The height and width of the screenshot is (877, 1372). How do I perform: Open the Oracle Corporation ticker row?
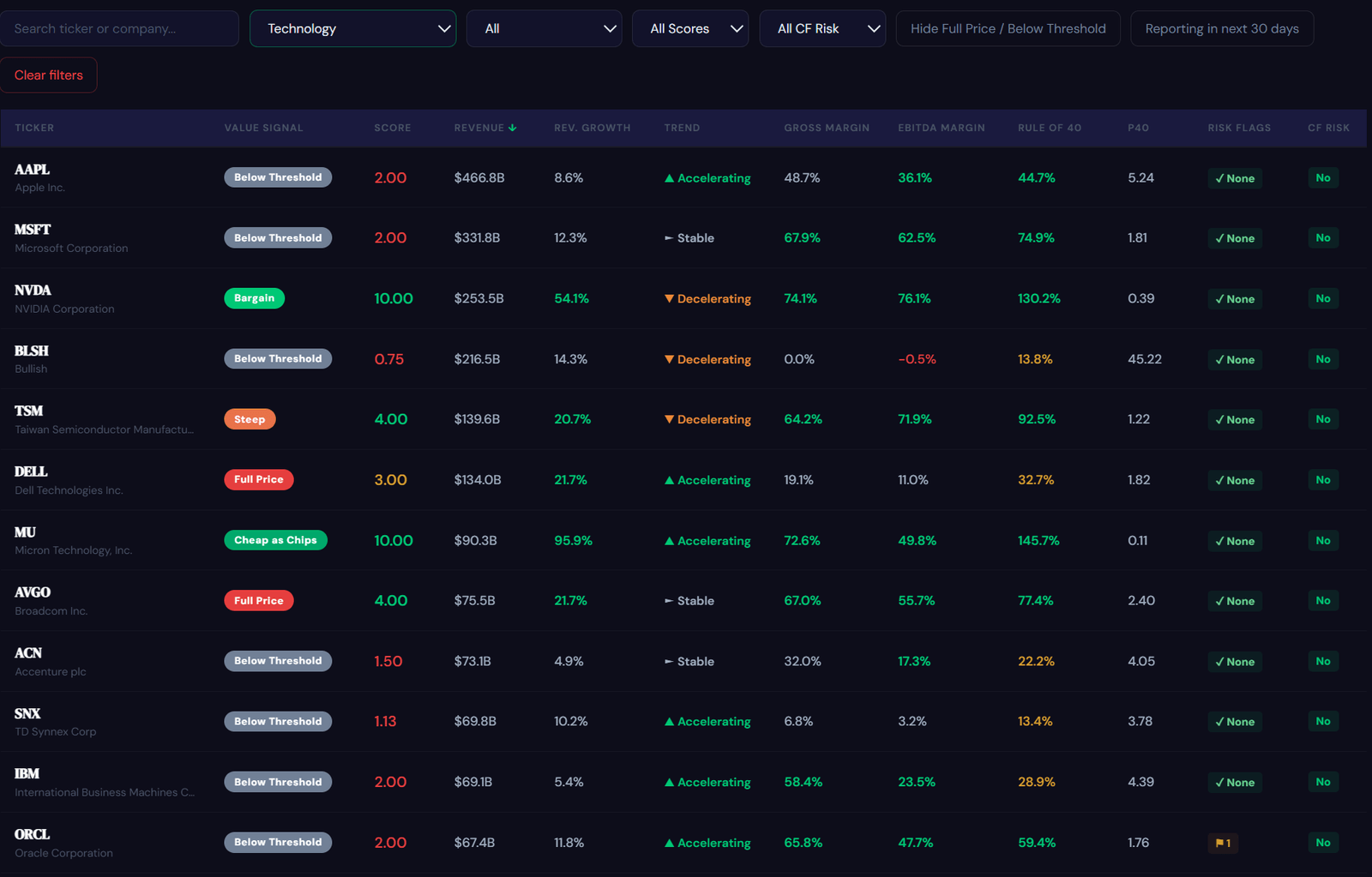[683, 843]
